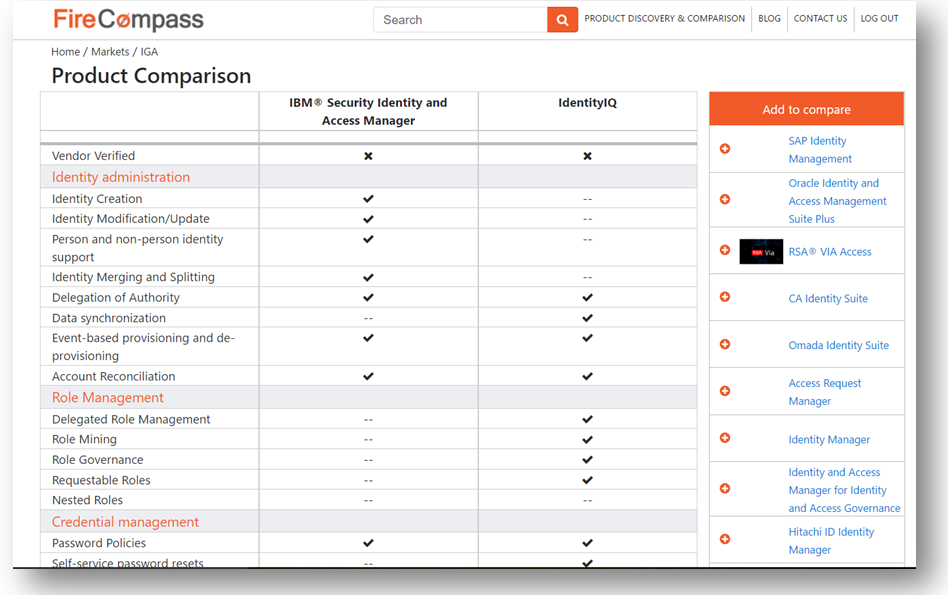Click plus icon for Oracle Identity and Access Management
This screenshot has width=948, height=595.
tap(725, 200)
